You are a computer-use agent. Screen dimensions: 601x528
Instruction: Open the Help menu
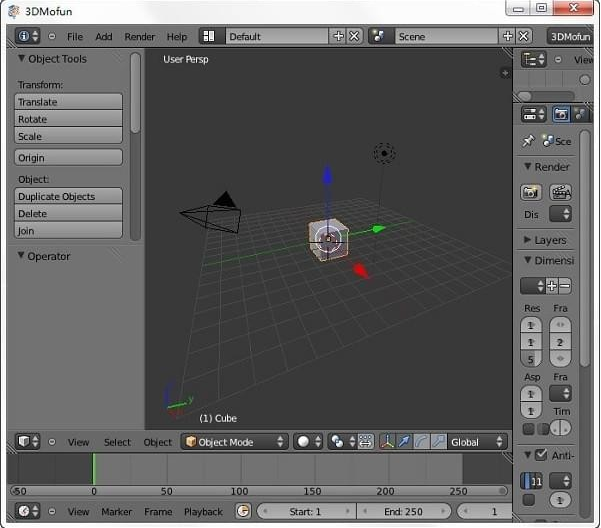coord(177,37)
